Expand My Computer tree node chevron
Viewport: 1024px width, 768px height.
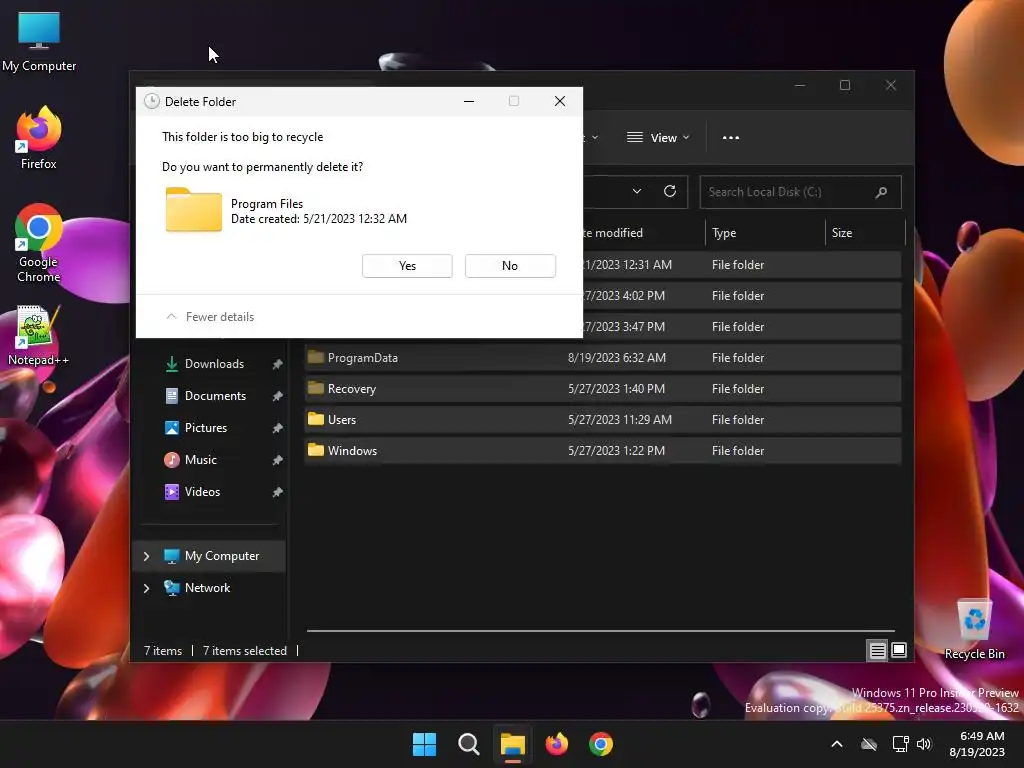tap(146, 556)
